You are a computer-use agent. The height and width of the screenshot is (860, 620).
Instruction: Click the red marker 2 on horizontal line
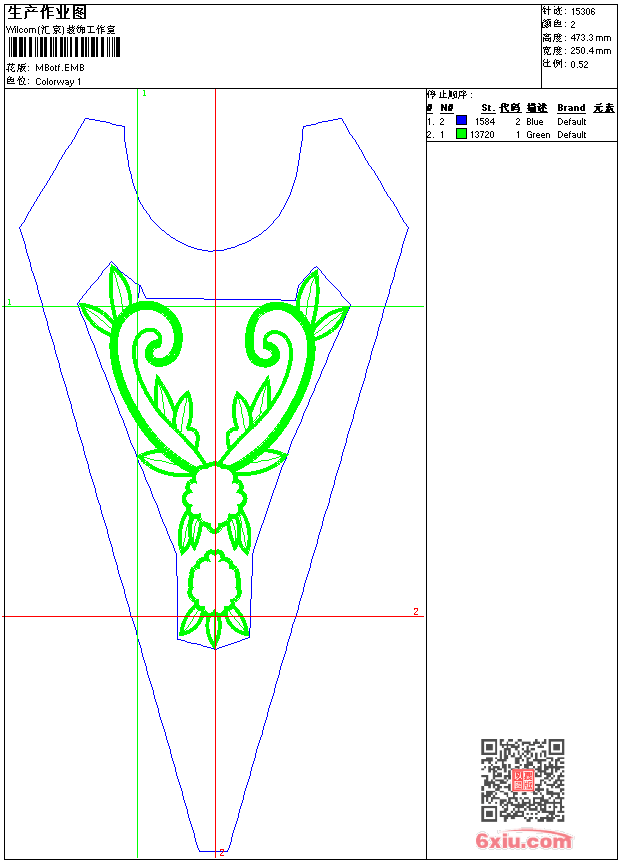pyautogui.click(x=416, y=611)
